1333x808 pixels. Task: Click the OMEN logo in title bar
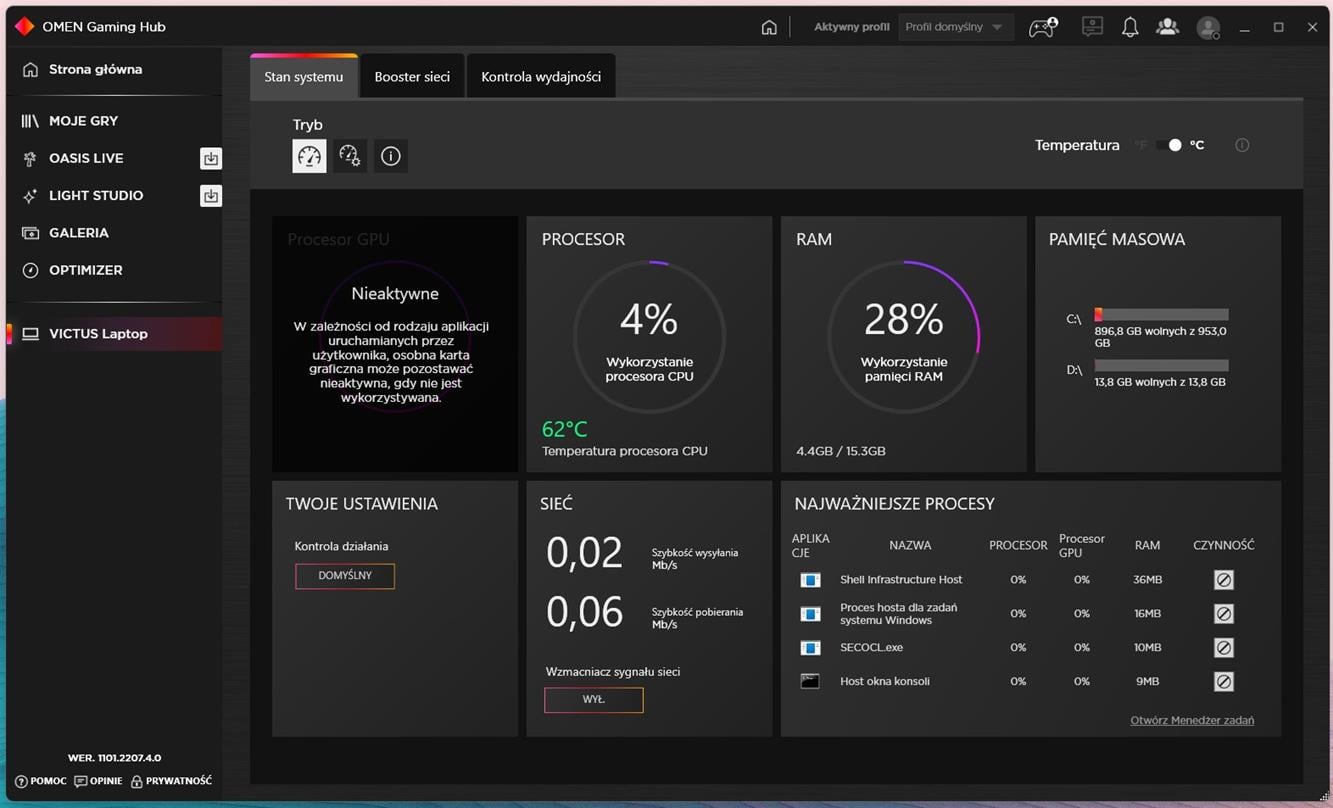coord(25,27)
